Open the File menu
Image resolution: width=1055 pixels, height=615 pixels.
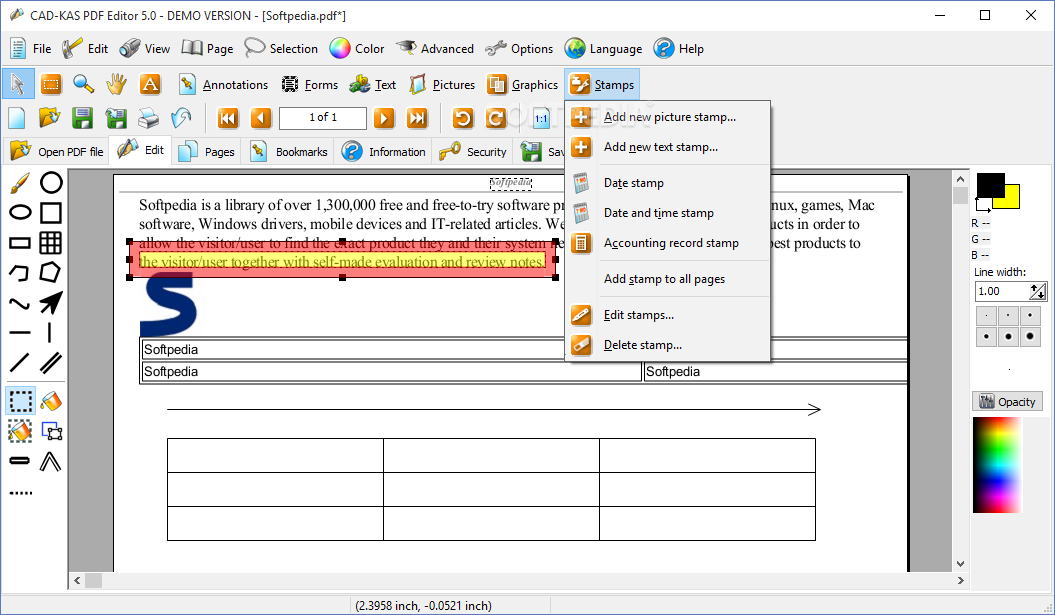[31, 48]
